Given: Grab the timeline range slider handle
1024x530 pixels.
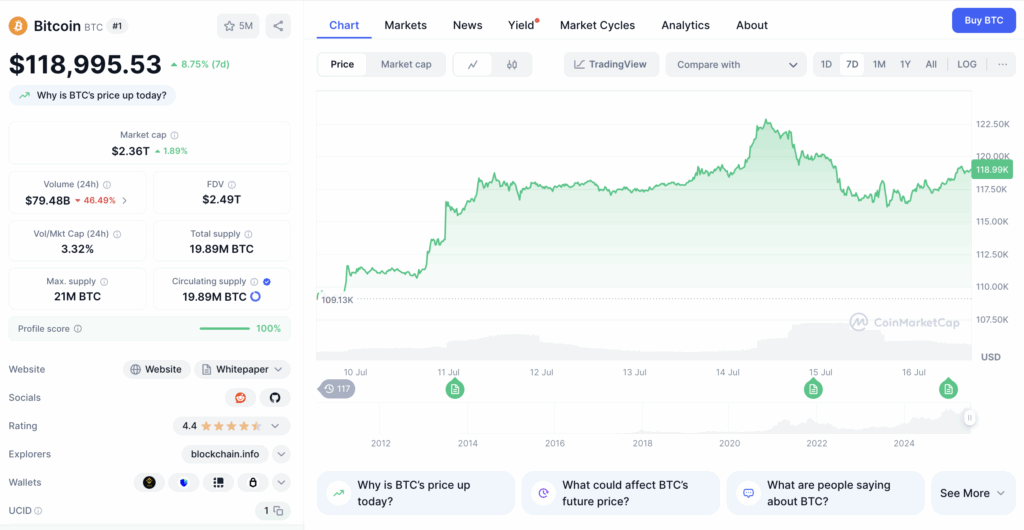Looking at the screenshot, I should pyautogui.click(x=970, y=418).
